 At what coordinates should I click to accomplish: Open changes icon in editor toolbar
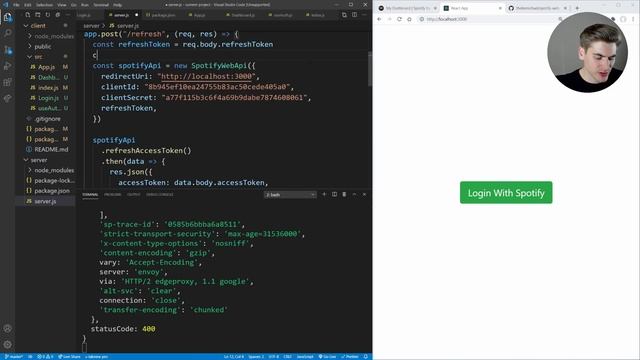pos(344,15)
